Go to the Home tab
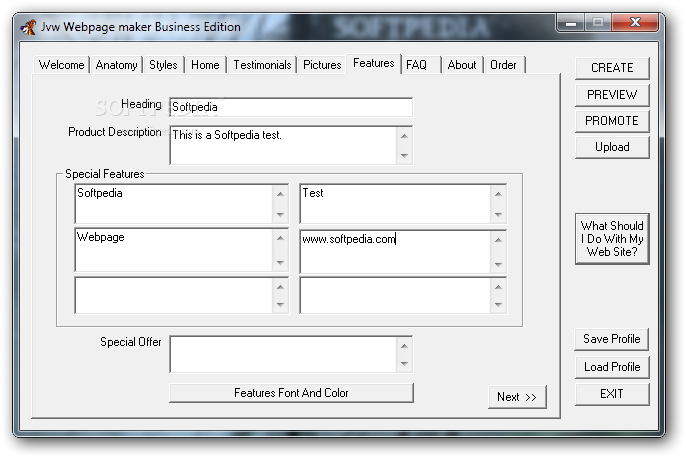The width and height of the screenshot is (686, 458). (205, 65)
